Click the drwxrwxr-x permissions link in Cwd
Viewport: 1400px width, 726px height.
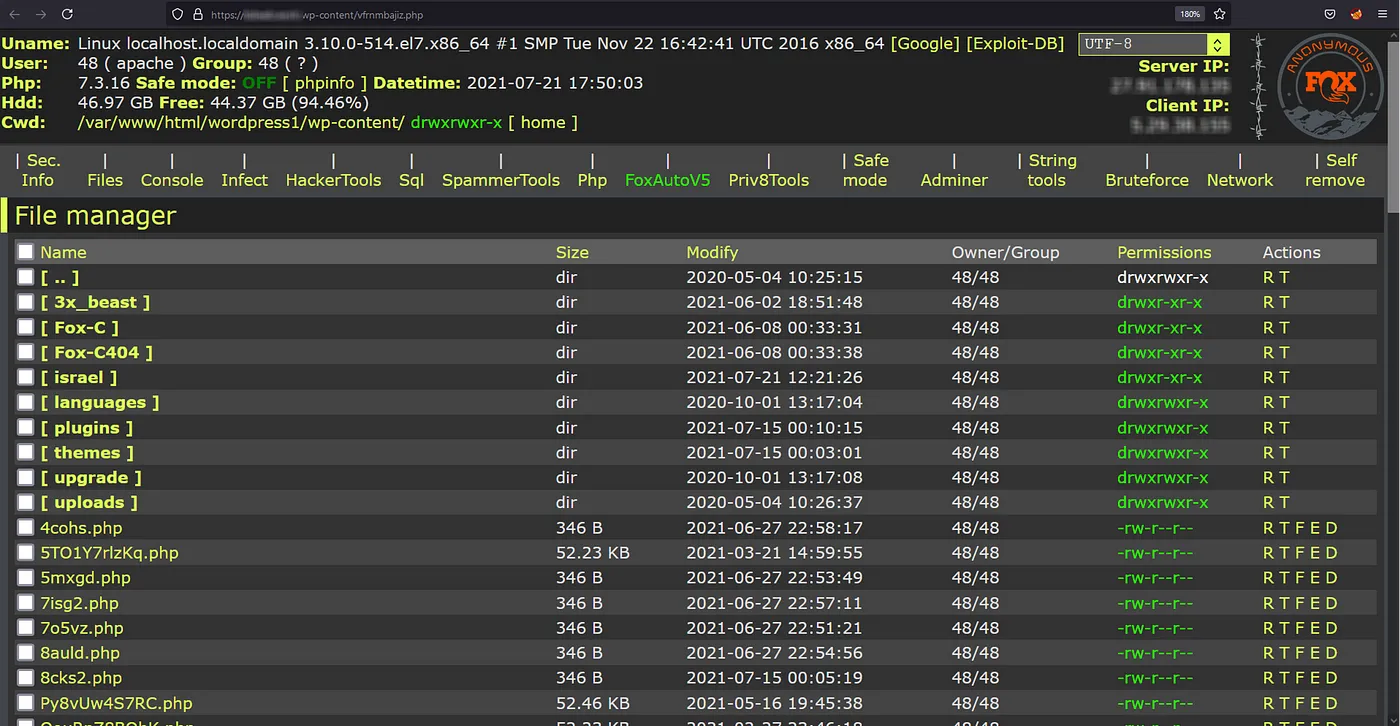pyautogui.click(x=457, y=122)
